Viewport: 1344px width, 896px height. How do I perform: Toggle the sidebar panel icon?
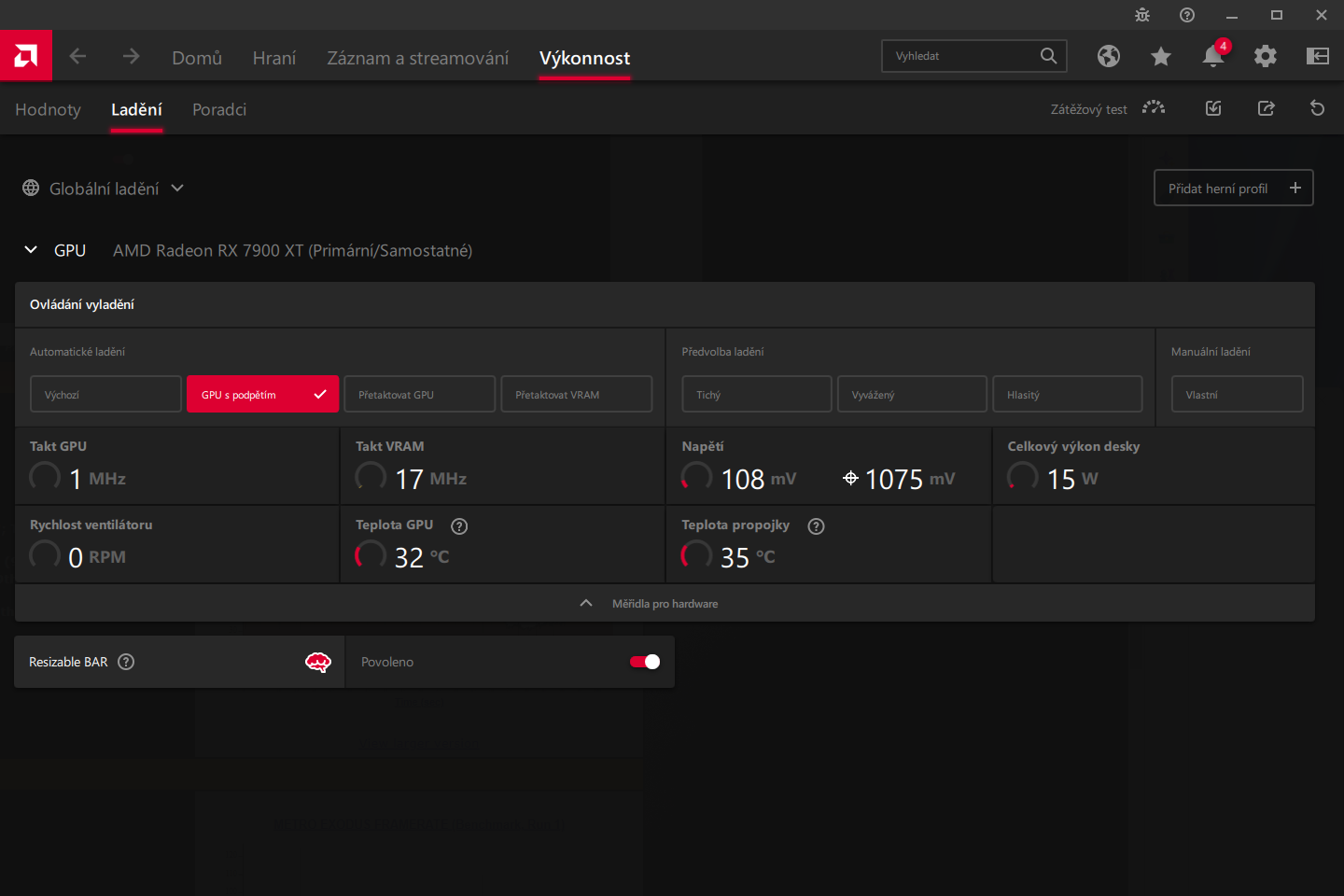(1318, 56)
